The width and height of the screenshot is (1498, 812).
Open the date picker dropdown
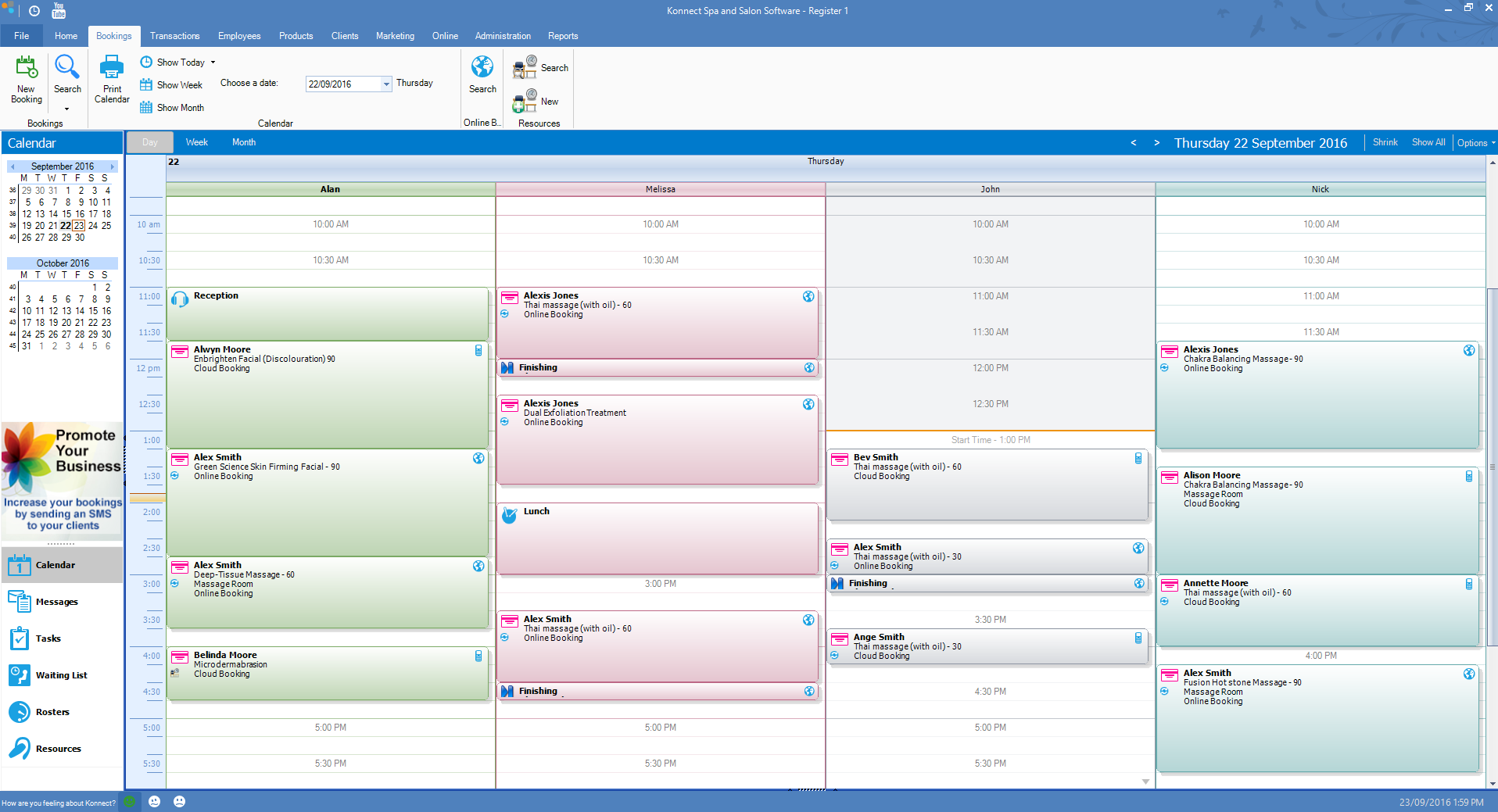(386, 84)
